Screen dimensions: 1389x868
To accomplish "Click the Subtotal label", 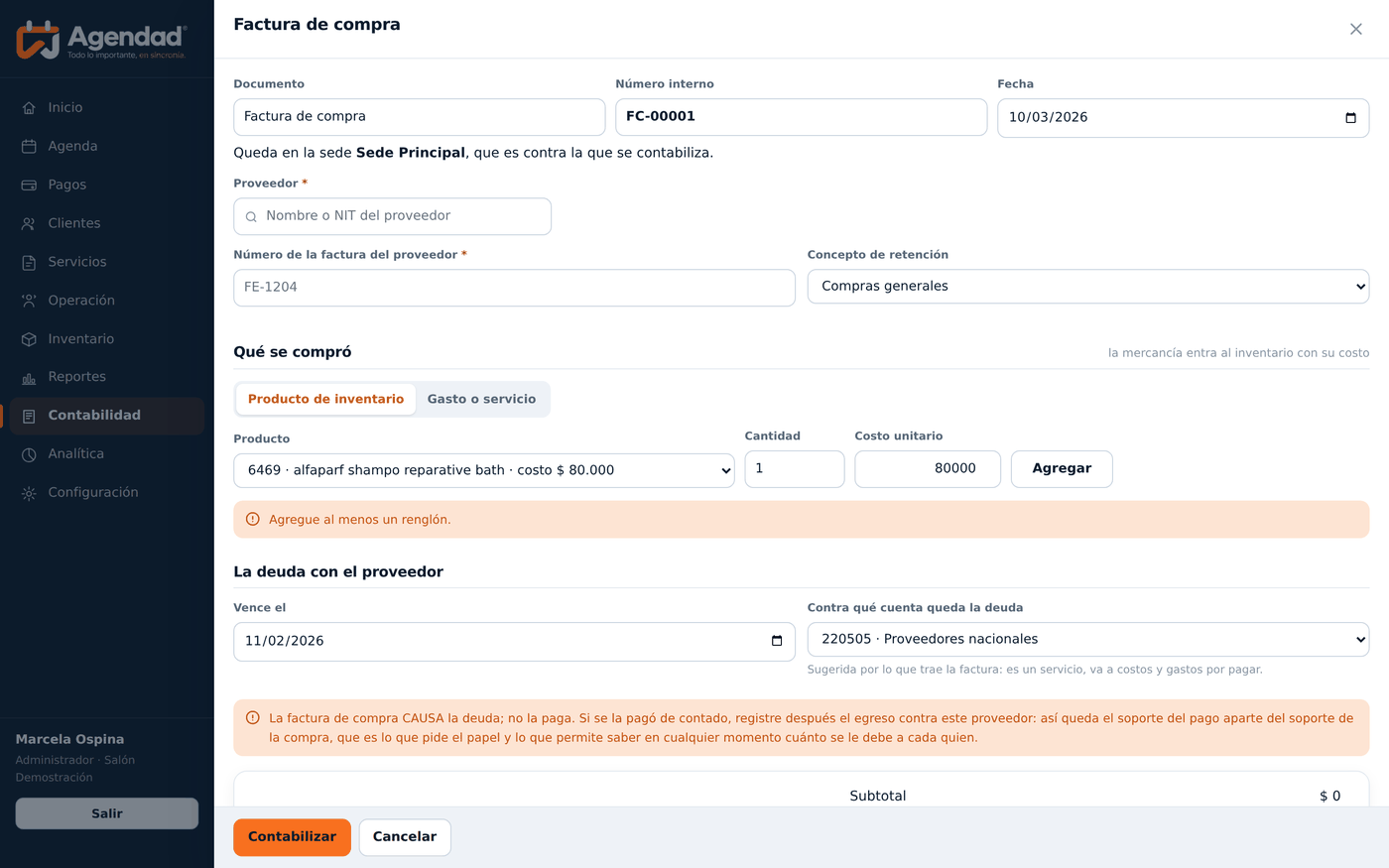I will click(x=878, y=796).
